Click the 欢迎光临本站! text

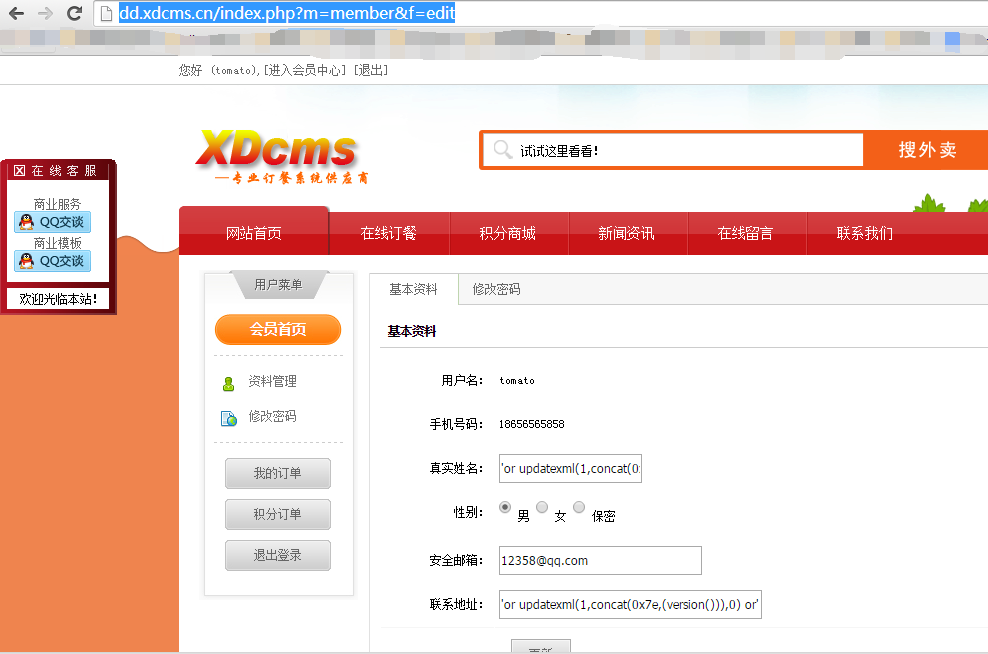click(58, 299)
